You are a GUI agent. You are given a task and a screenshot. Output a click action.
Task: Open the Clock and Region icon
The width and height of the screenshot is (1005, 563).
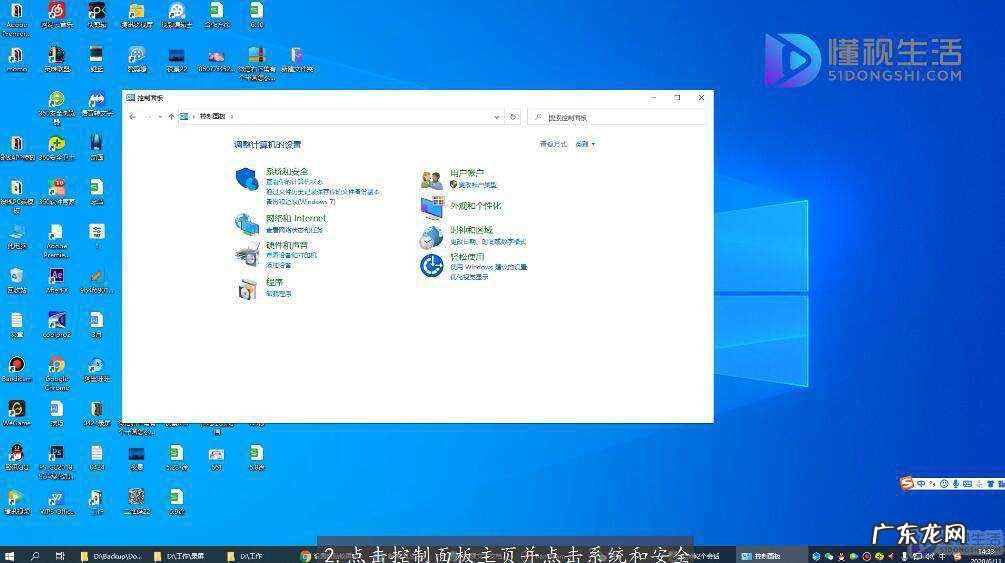[432, 237]
